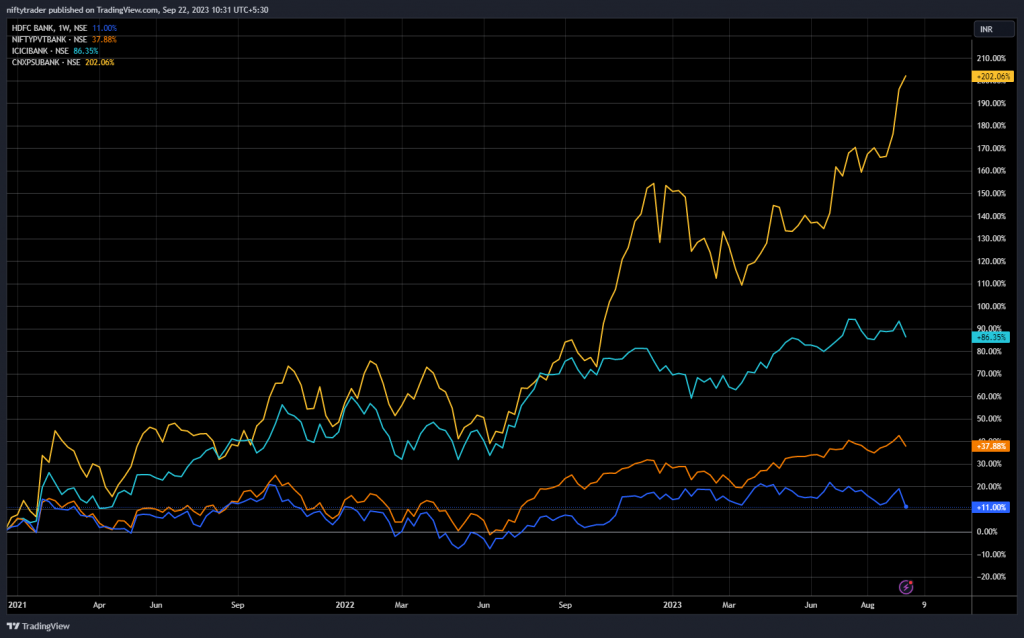Viewport: 1024px width, 638px height.
Task: Open the INR currency selector
Action: (994, 29)
